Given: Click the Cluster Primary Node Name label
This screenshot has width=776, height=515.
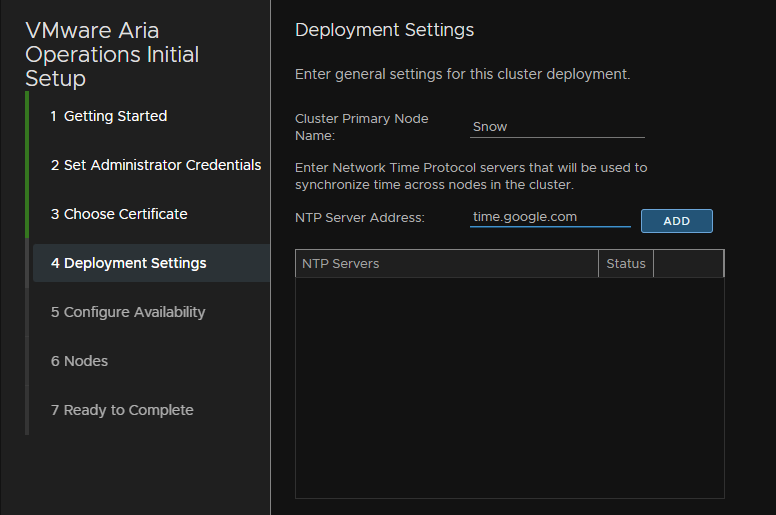Looking at the screenshot, I should click(x=361, y=127).
